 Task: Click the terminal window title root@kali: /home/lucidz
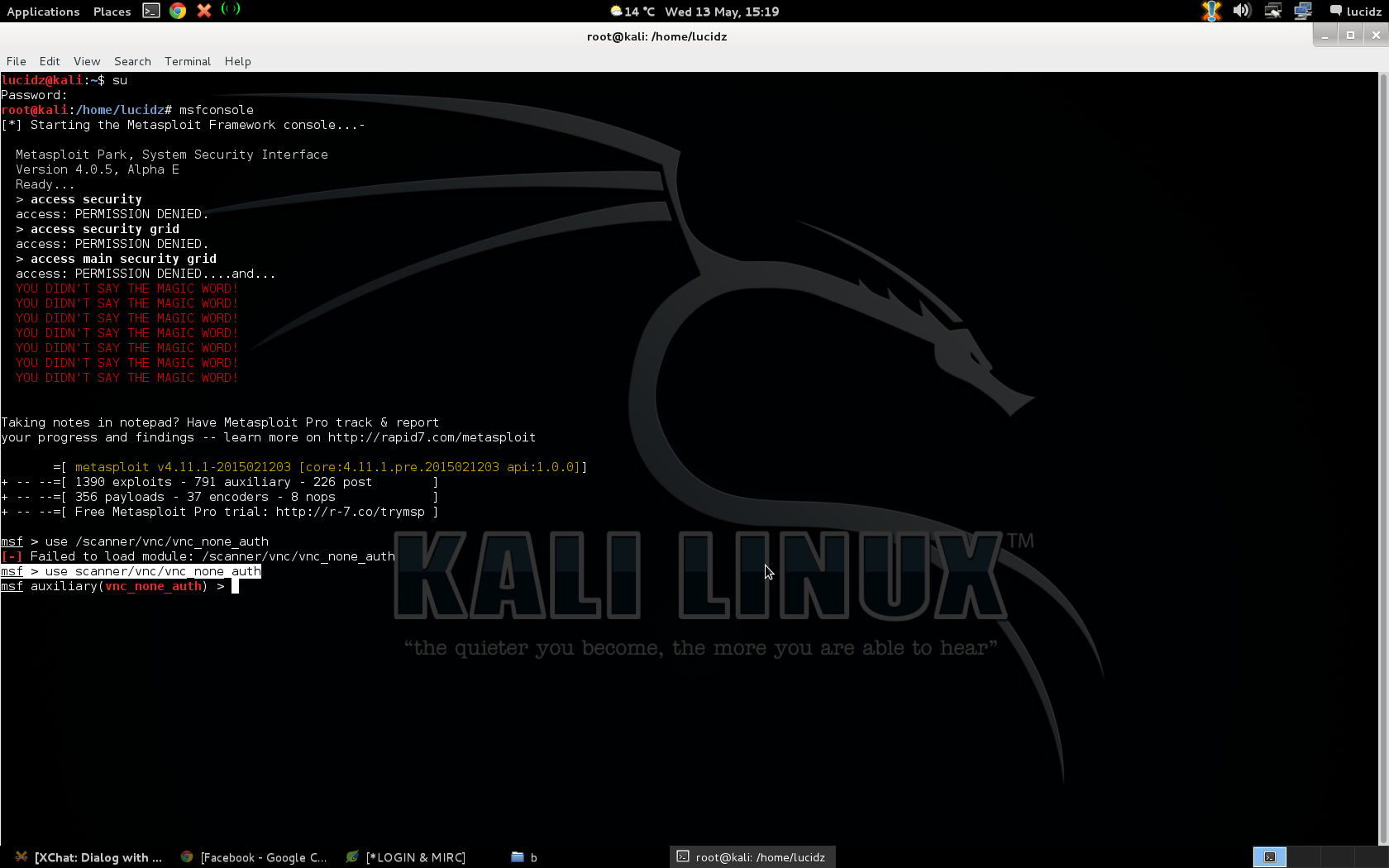pyautogui.click(x=656, y=36)
